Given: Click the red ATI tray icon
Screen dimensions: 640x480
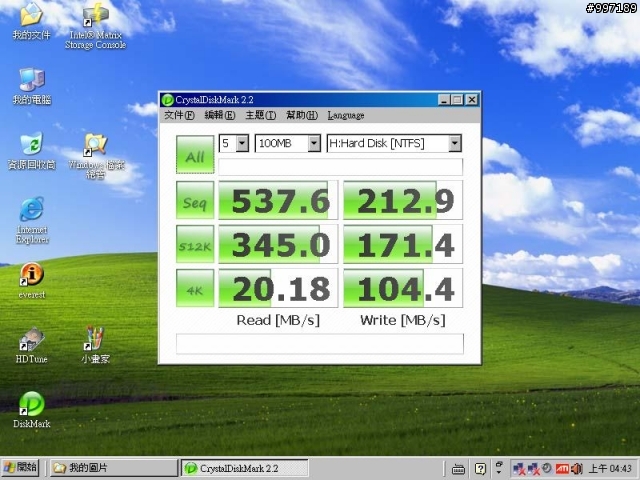Looking at the screenshot, I should tap(562, 469).
